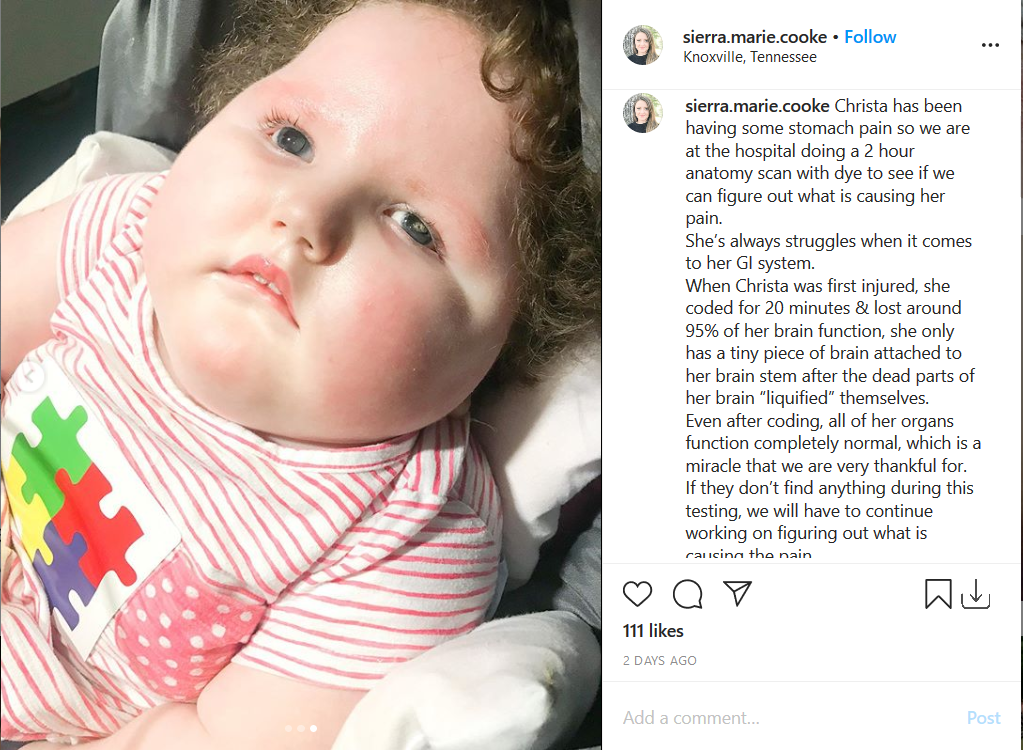Viewport: 1023px width, 750px height.
Task: Follow sierra.marie.cooke
Action: click(870, 37)
